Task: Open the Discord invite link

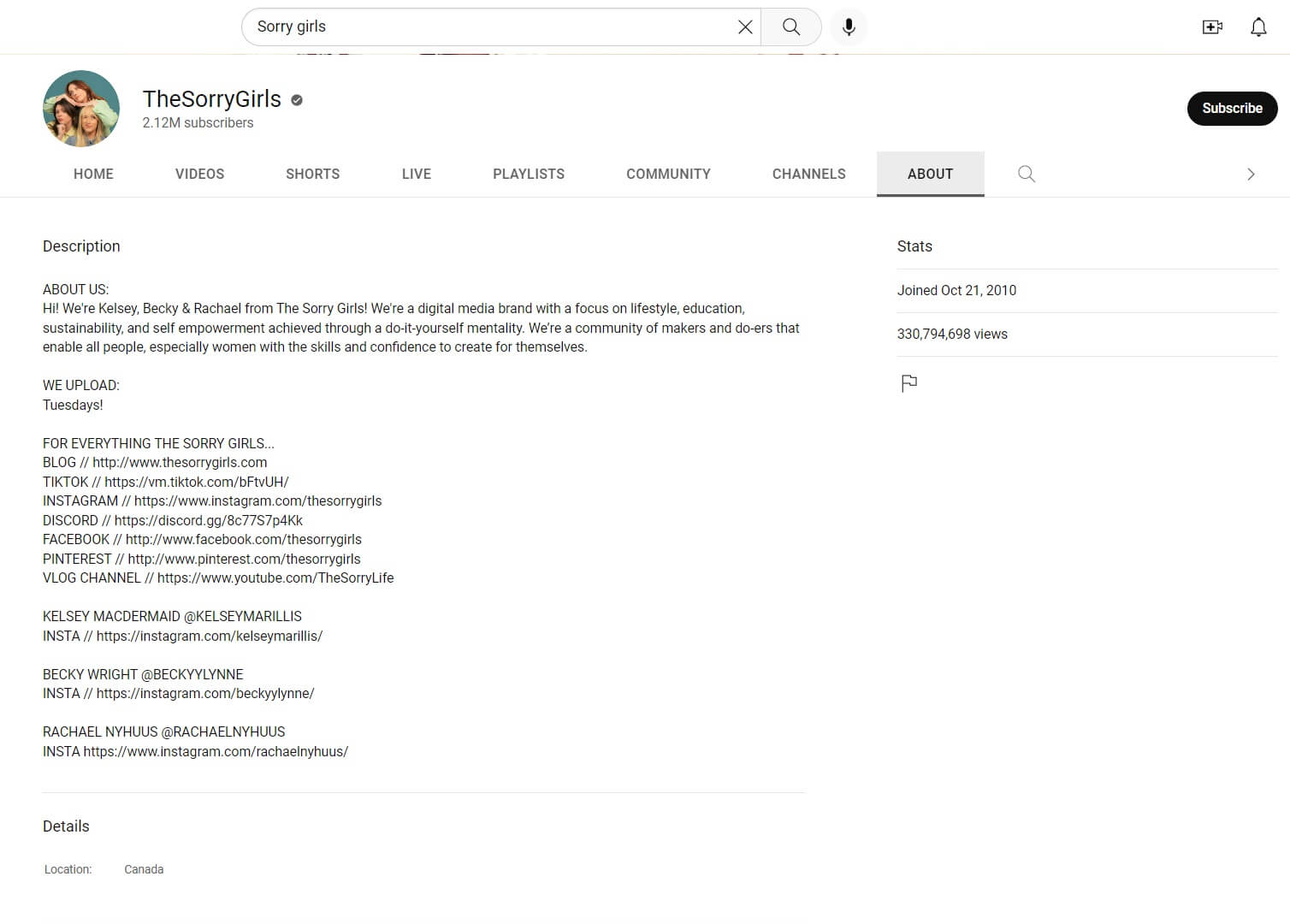Action: [208, 521]
